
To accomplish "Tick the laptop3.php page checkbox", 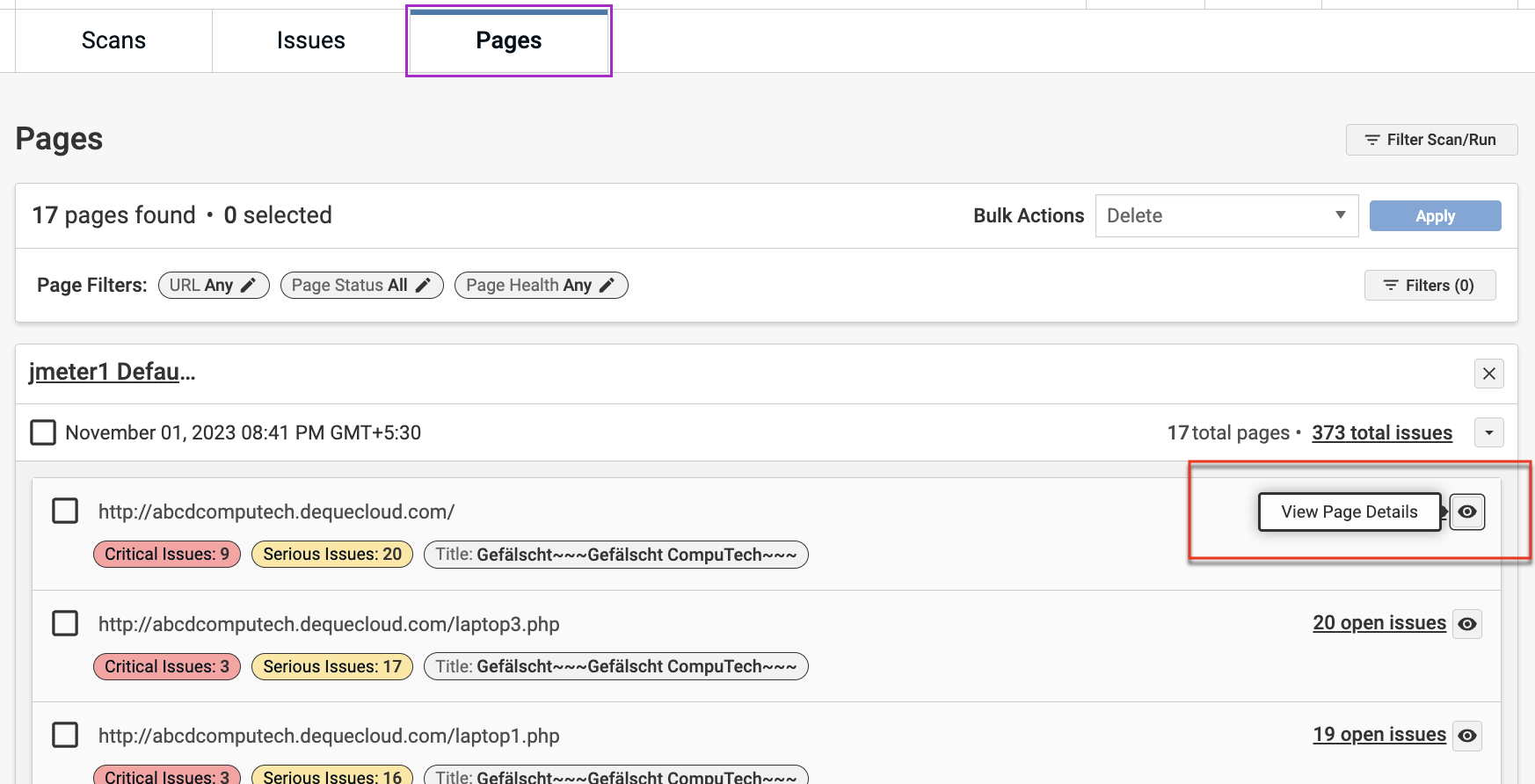I will click(65, 623).
